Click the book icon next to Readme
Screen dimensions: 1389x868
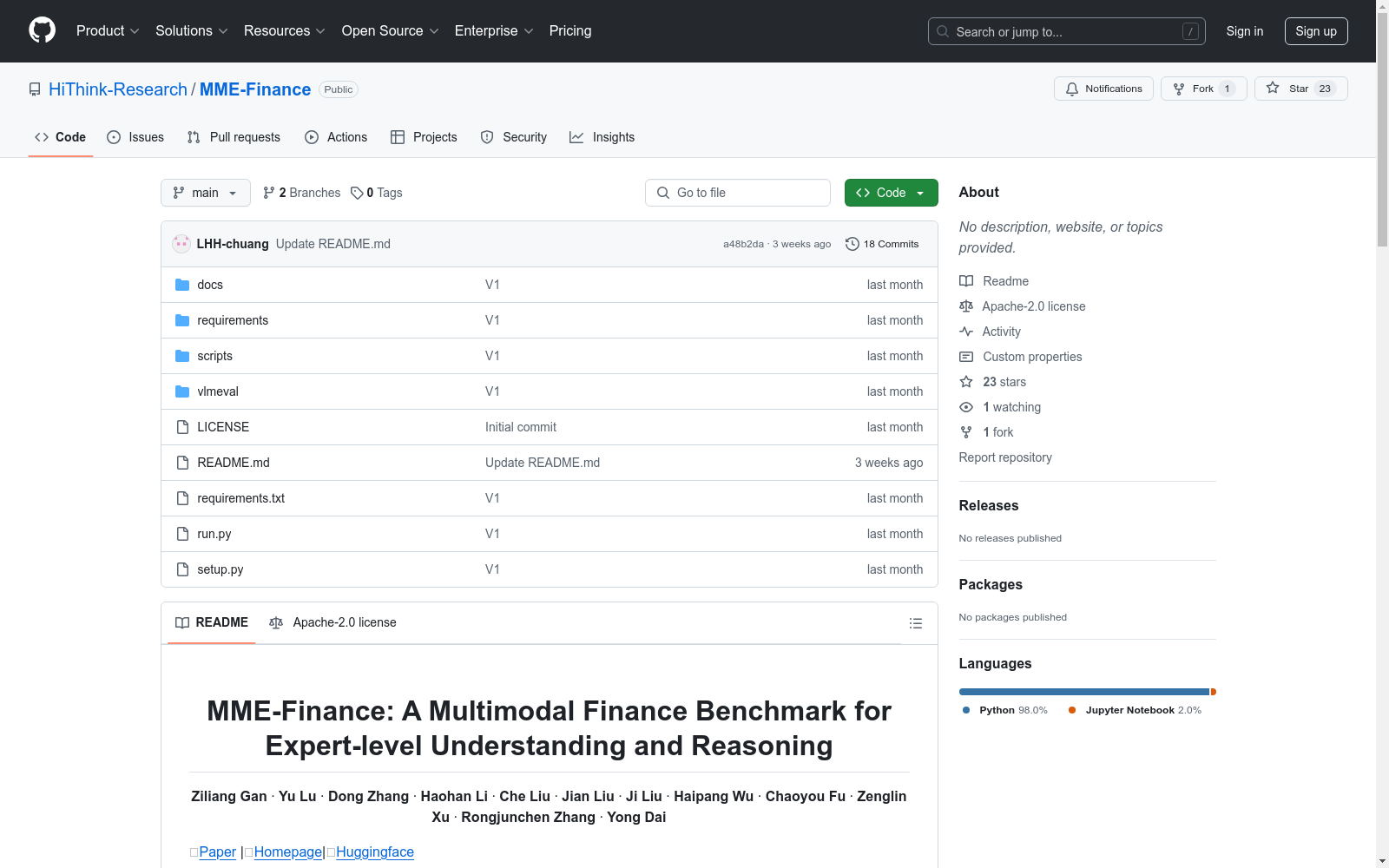coord(966,281)
